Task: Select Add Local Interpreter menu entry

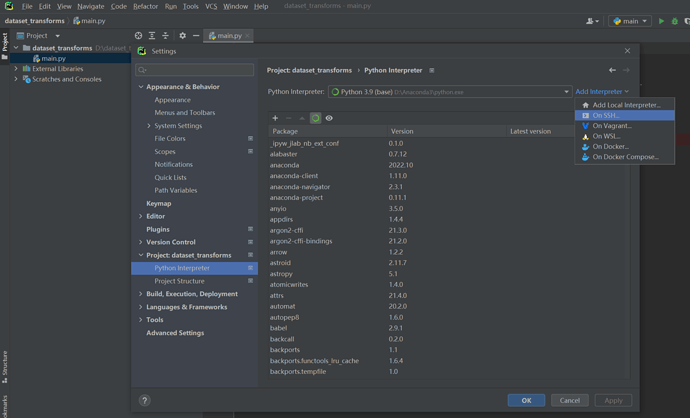Action: coord(624,105)
